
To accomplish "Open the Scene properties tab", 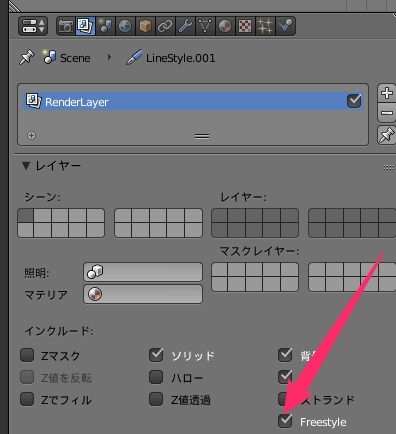I will tap(105, 26).
